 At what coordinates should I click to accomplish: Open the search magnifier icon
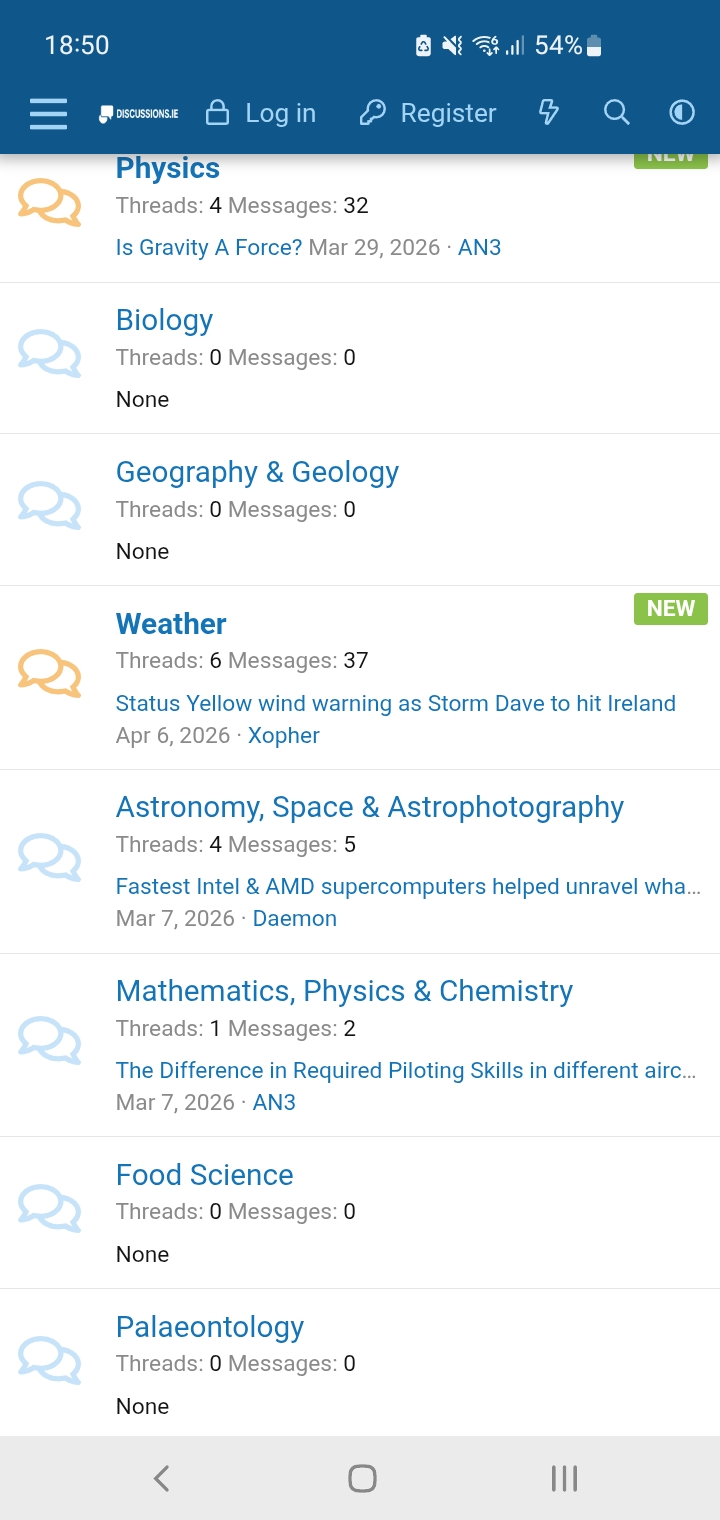pos(617,113)
